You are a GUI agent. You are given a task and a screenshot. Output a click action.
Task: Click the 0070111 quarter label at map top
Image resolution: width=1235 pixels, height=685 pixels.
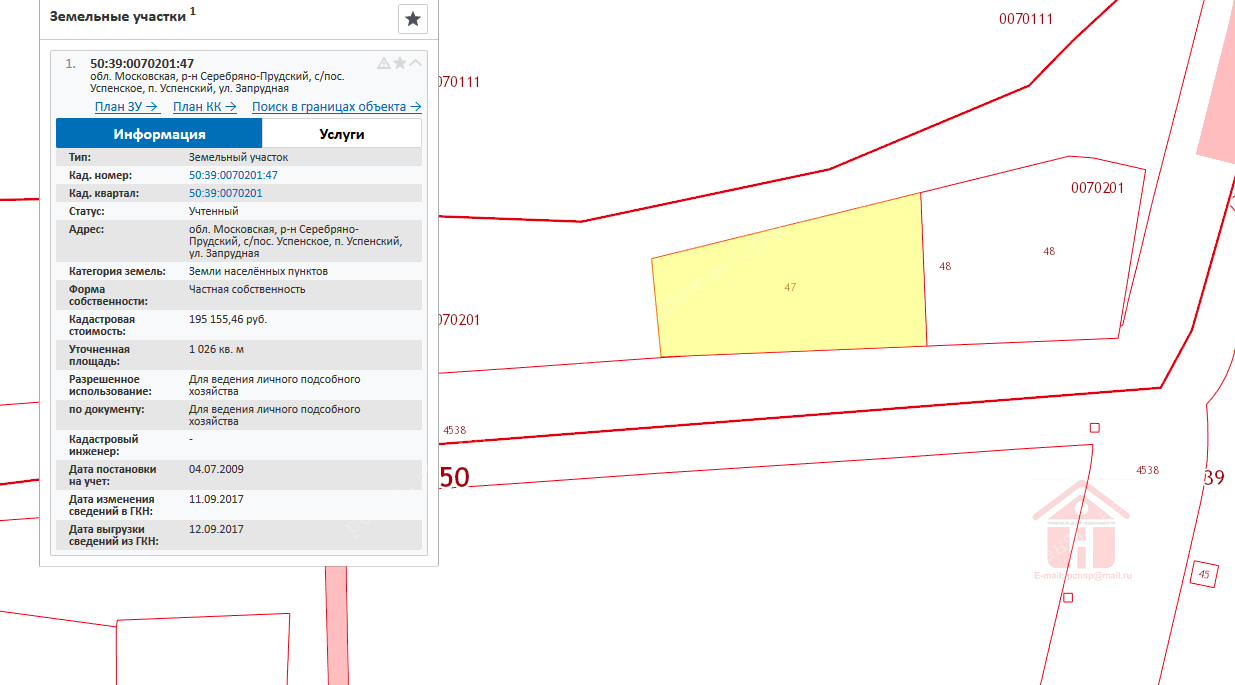(x=1026, y=19)
